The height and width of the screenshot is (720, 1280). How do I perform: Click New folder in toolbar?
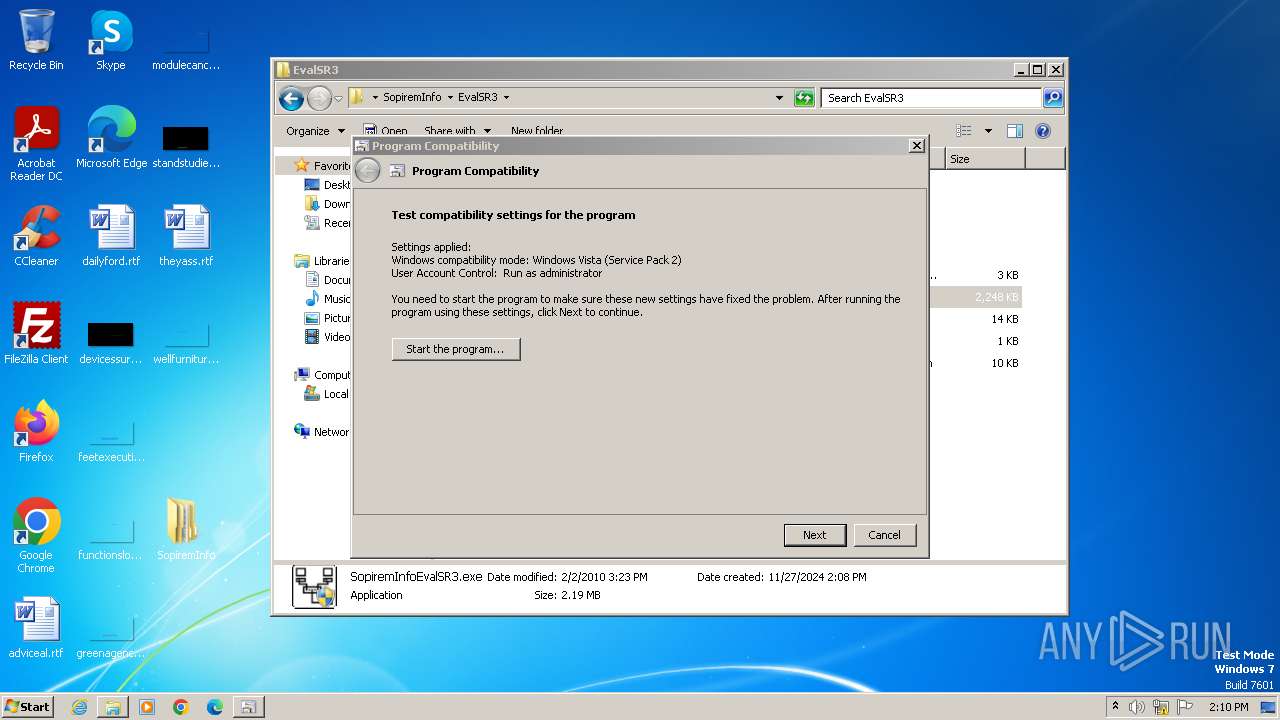click(537, 131)
